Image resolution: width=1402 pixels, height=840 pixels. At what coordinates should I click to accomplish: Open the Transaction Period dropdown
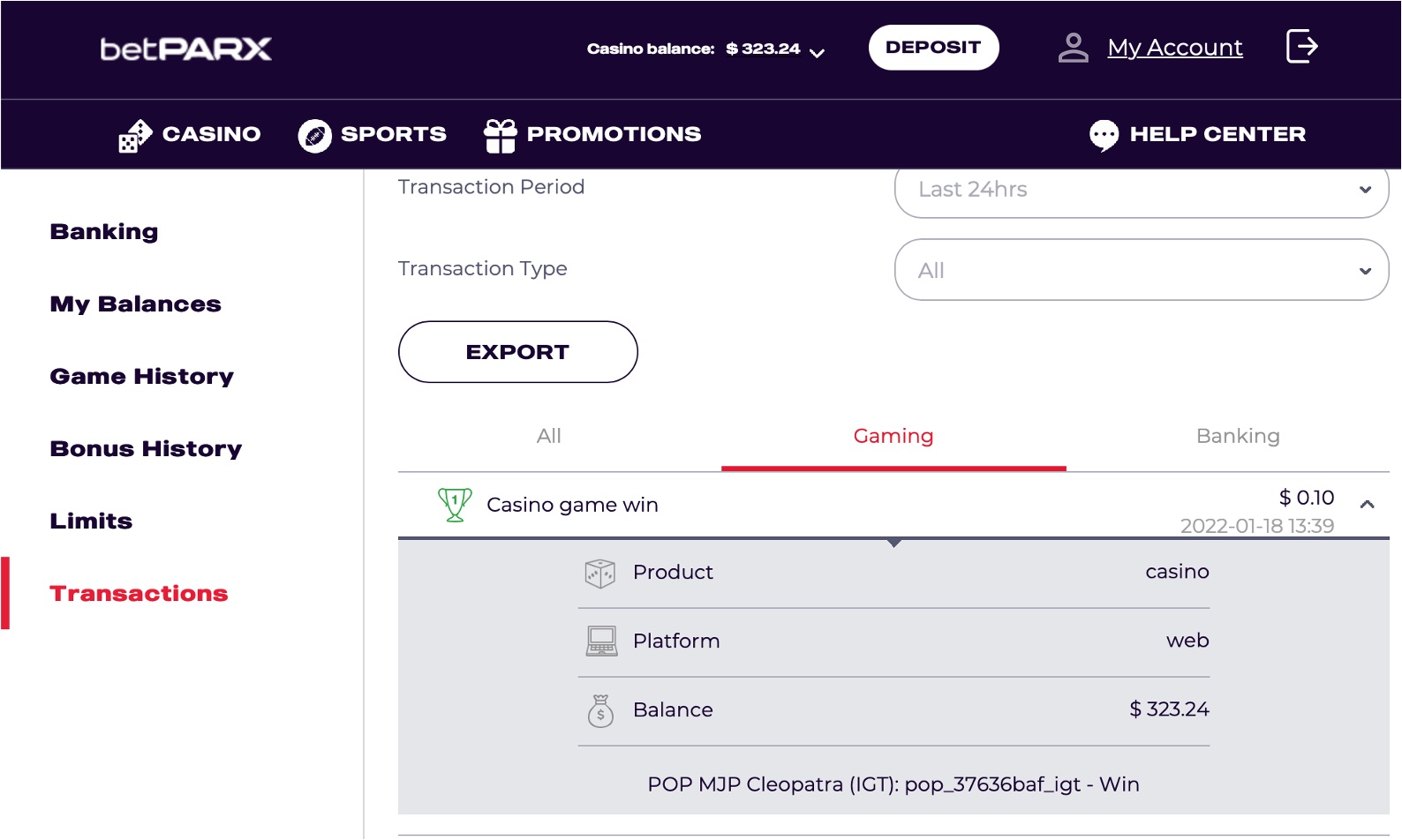1142,190
